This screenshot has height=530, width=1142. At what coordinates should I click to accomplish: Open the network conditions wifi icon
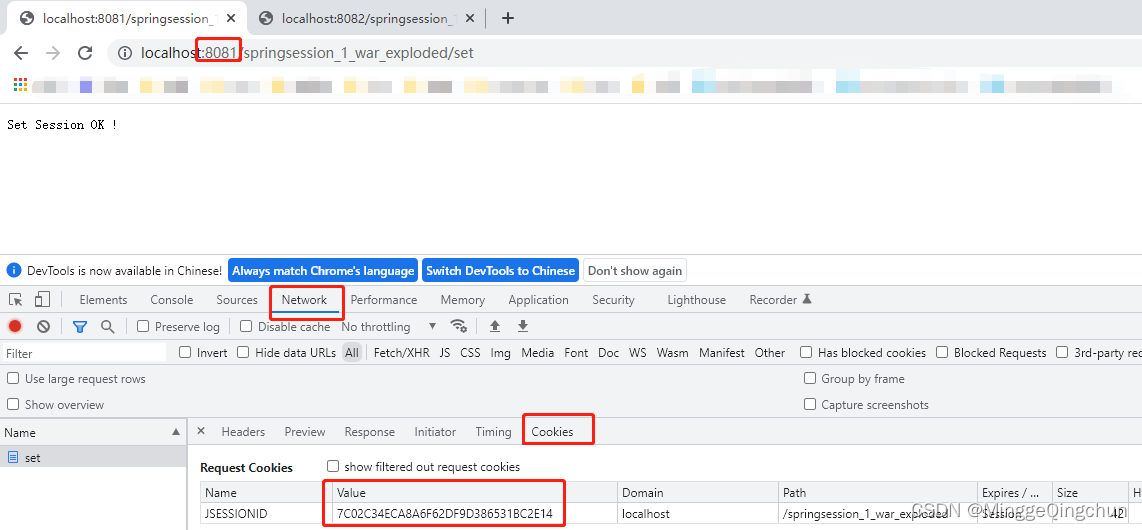[x=458, y=325]
